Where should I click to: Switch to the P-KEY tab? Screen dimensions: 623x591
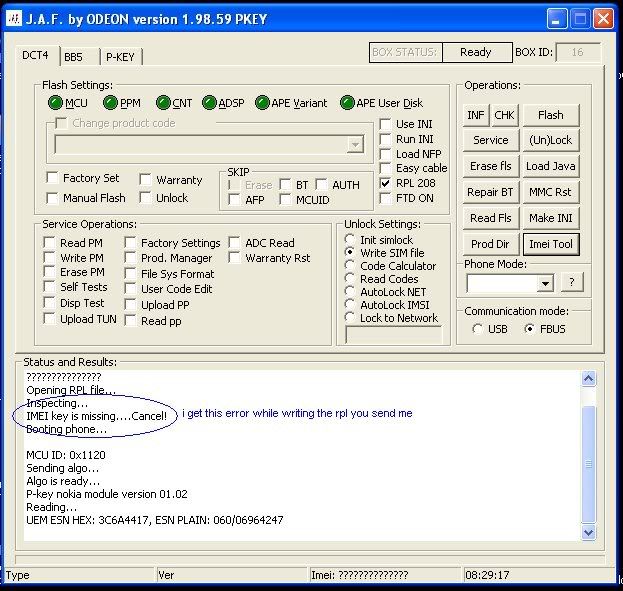tap(120, 57)
